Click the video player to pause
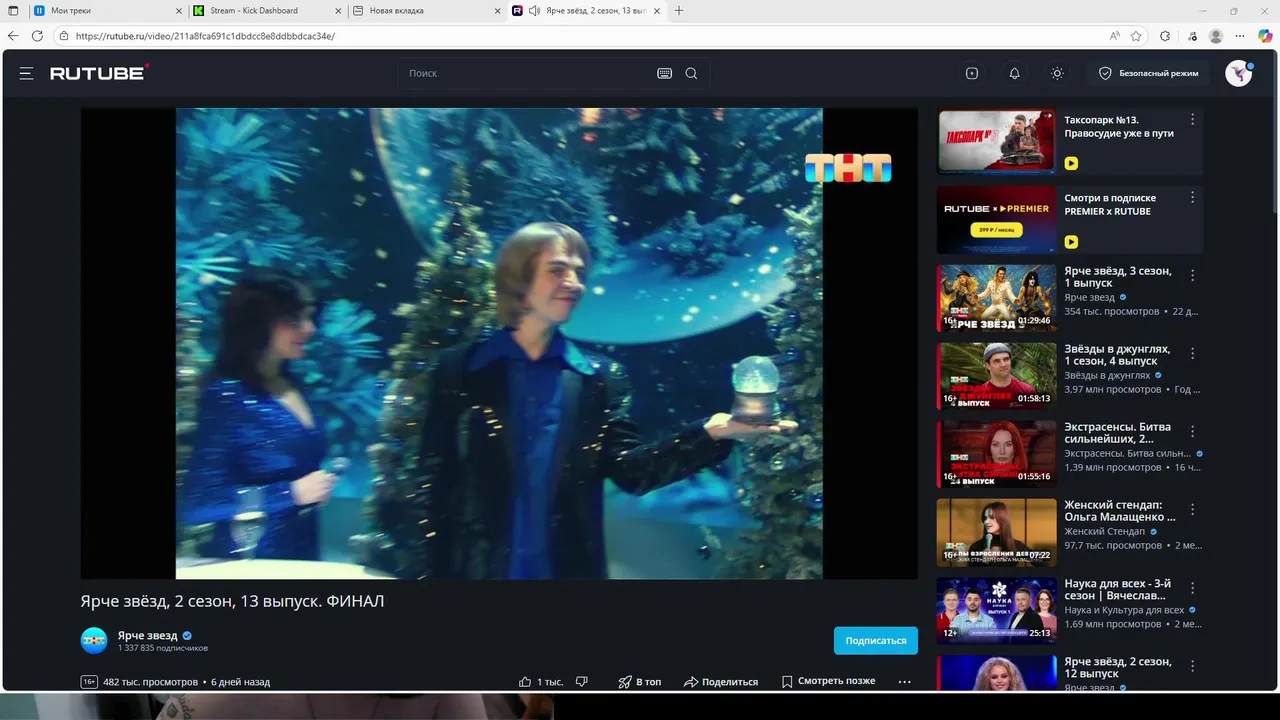1280x720 pixels. [x=499, y=343]
